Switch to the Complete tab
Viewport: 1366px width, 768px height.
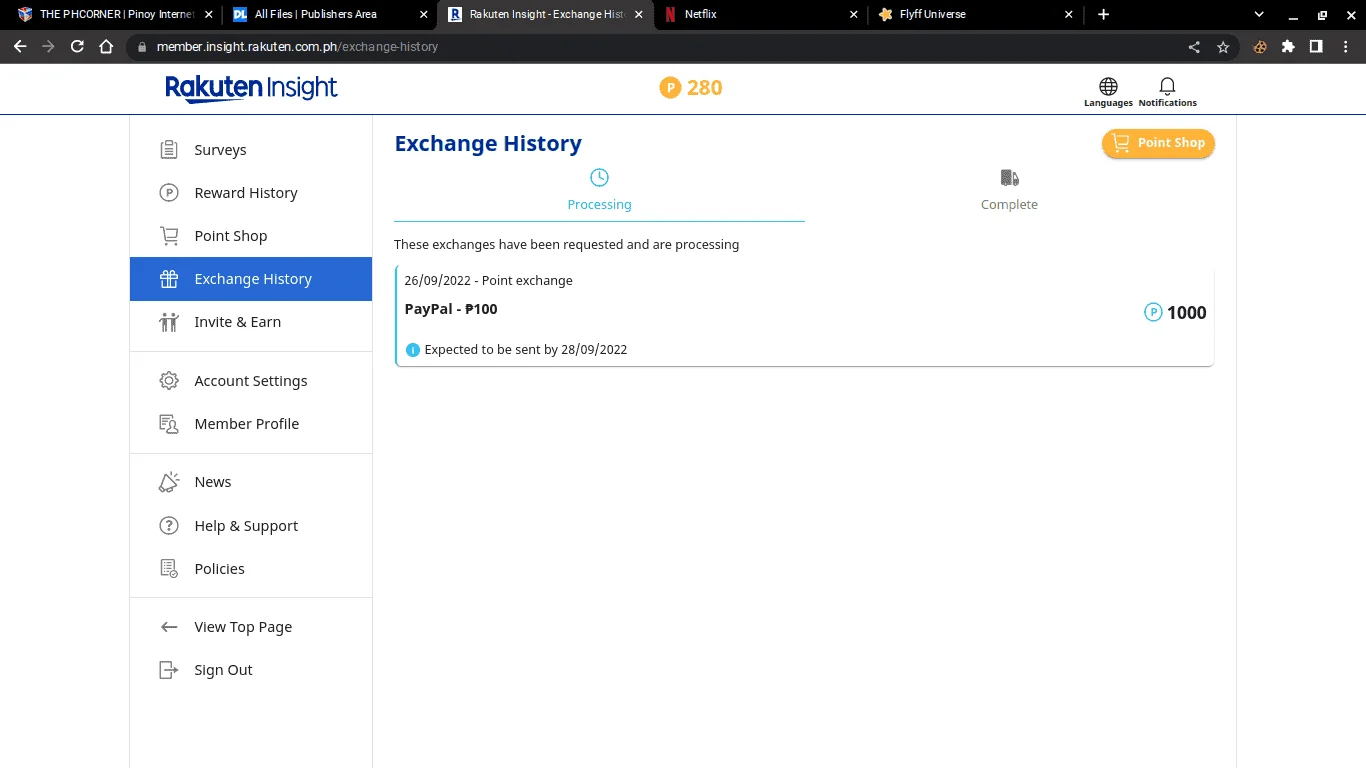[1009, 191]
